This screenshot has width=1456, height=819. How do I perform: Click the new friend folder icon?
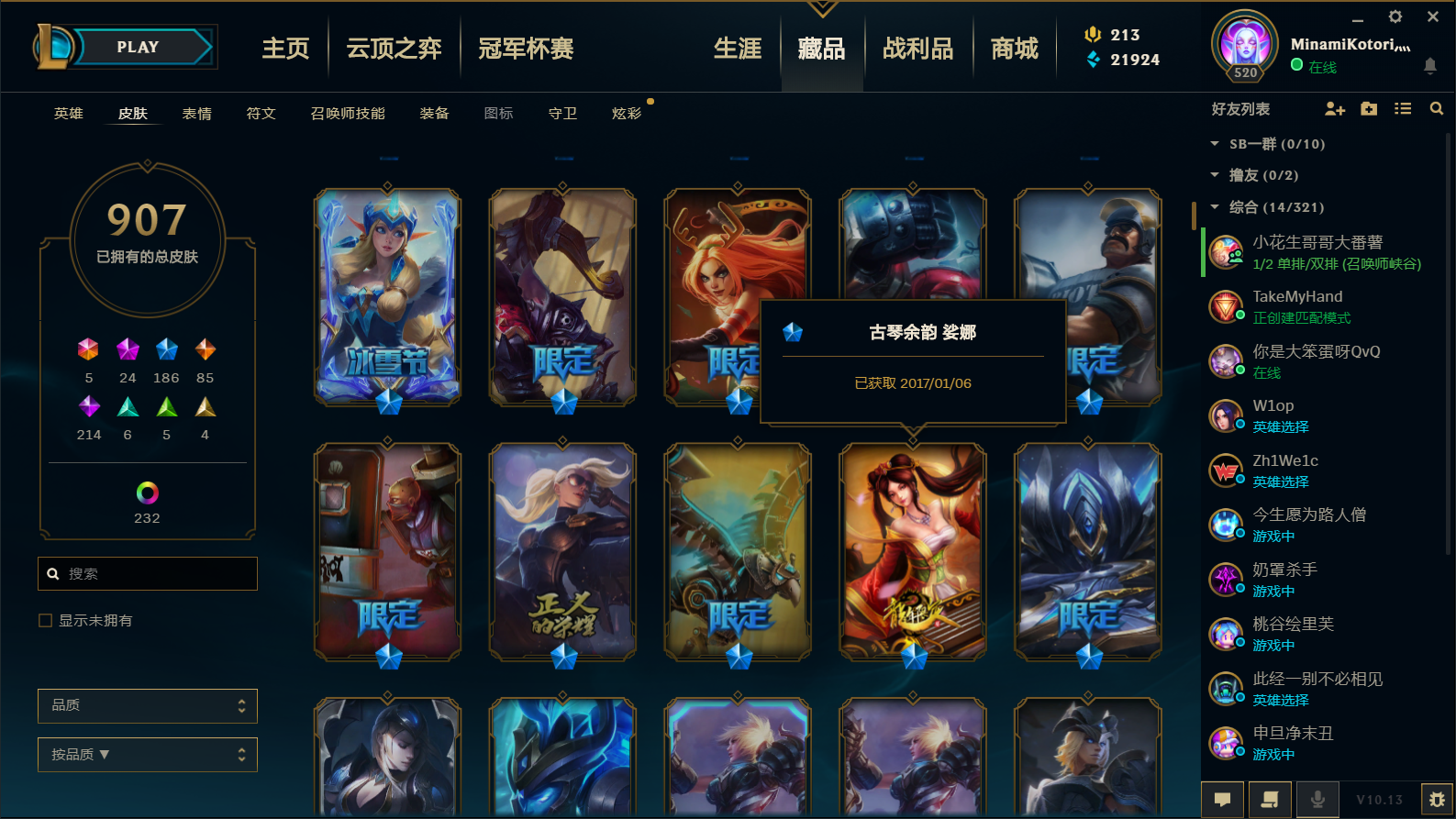coord(1369,109)
